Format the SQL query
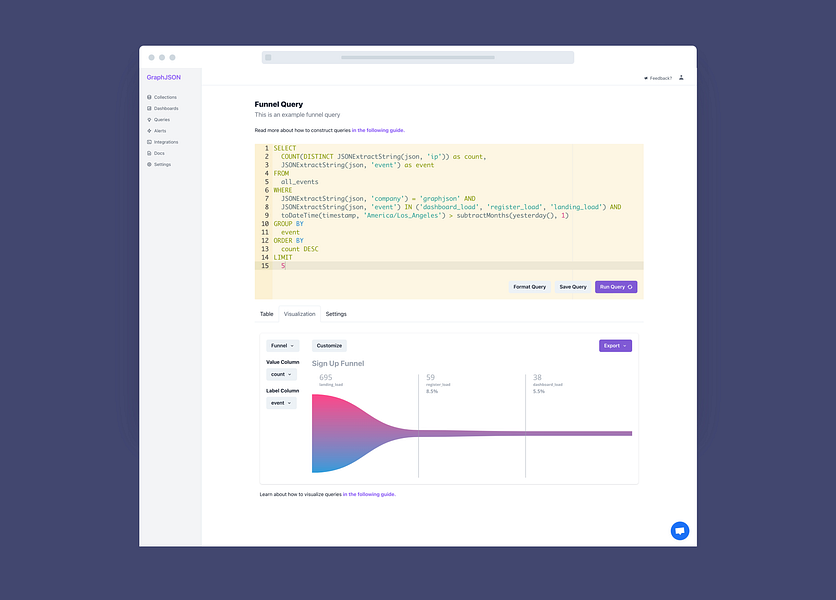This screenshot has height=600, width=836. 530,286
